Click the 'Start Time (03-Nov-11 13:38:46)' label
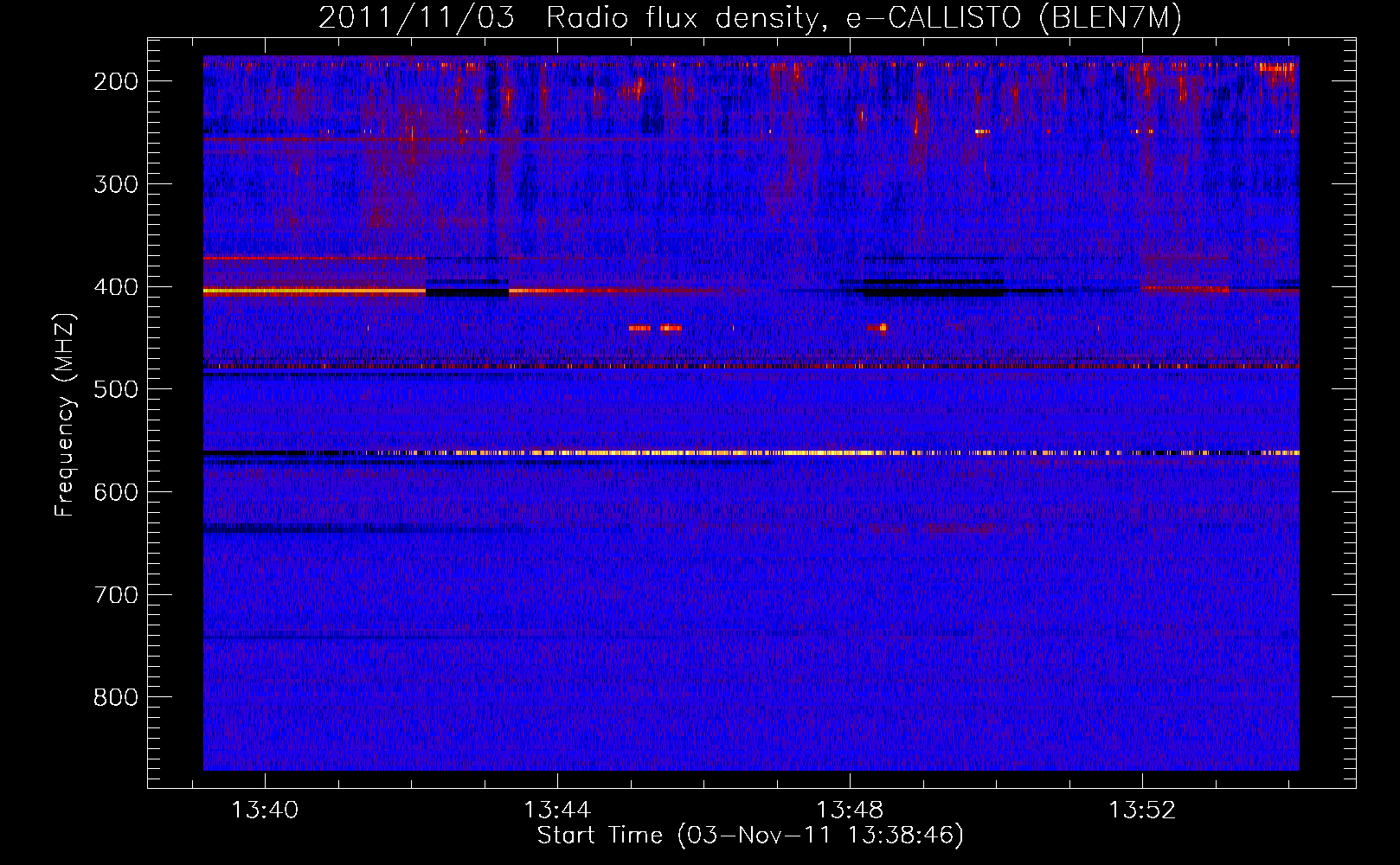The width and height of the screenshot is (1400, 865). click(750, 835)
